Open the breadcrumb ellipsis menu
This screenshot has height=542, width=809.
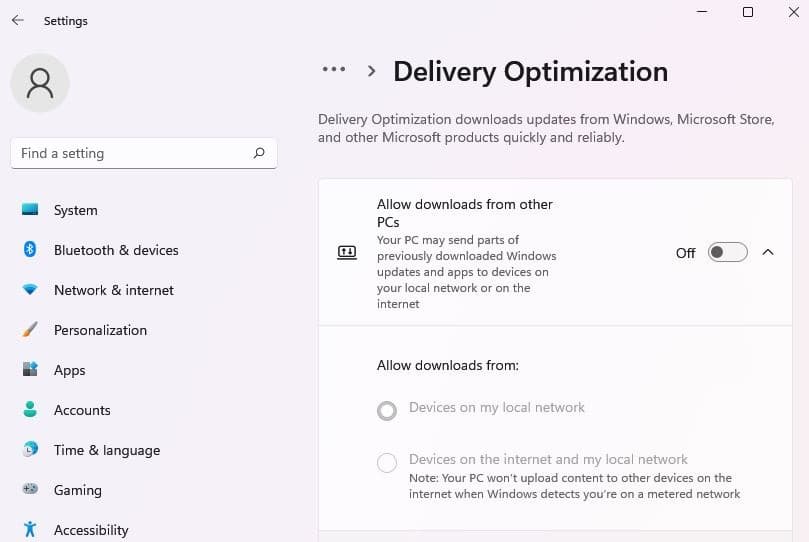(334, 70)
